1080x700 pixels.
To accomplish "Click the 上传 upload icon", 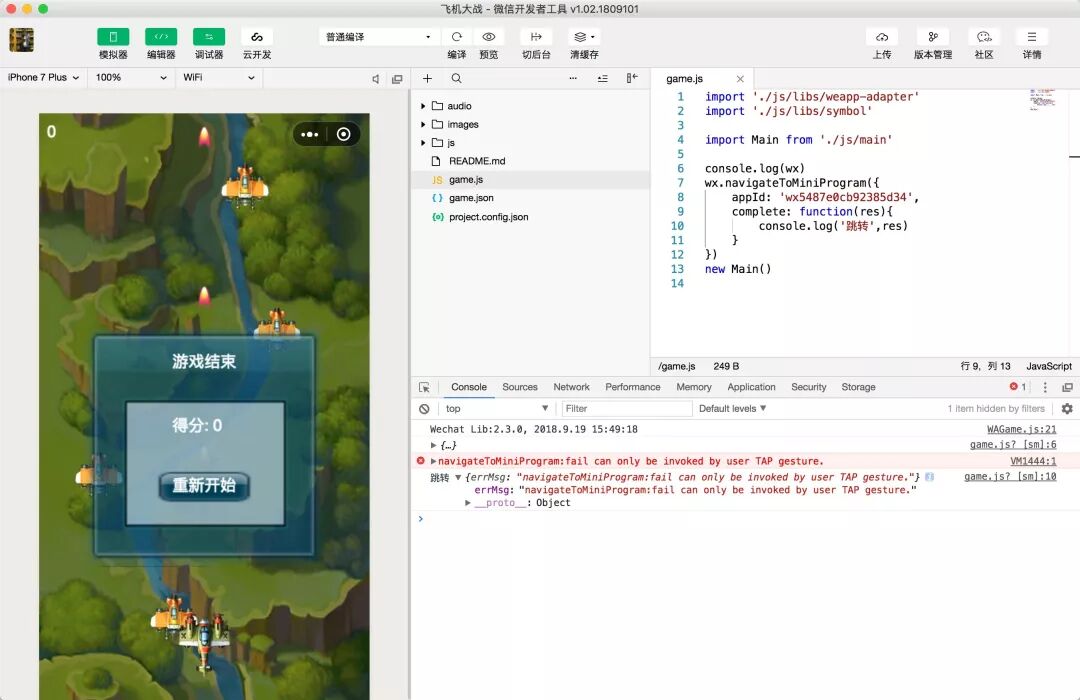I will point(882,37).
